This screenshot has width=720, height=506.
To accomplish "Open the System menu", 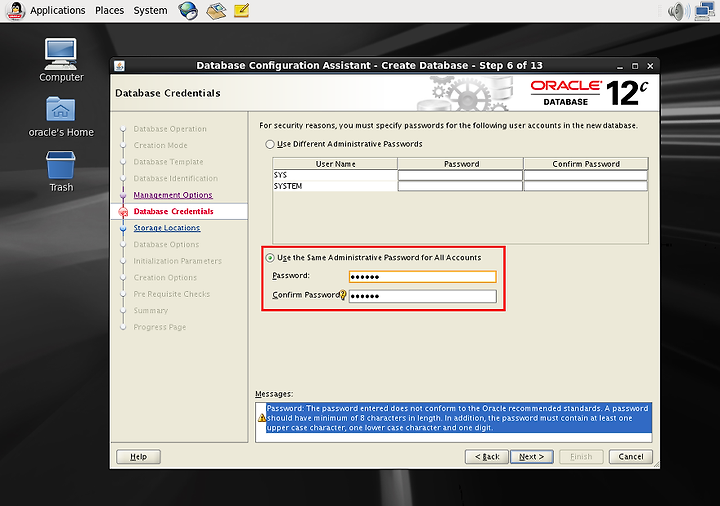I will tap(150, 10).
